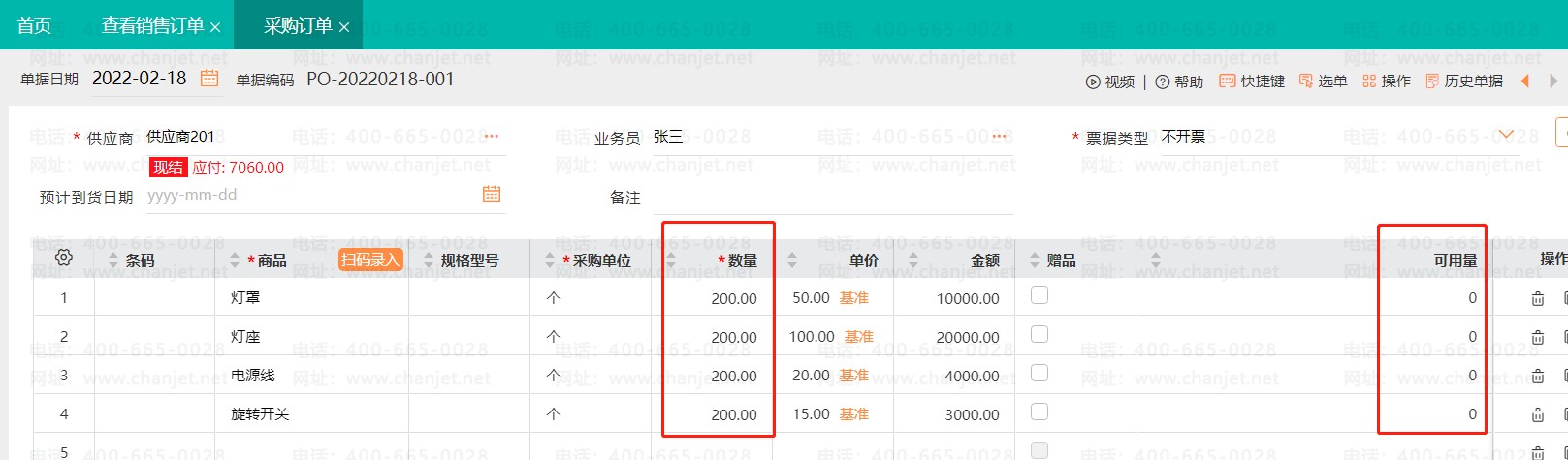Click the 现结 payment tag
Image resolution: width=1568 pixels, height=460 pixels.
(168, 167)
